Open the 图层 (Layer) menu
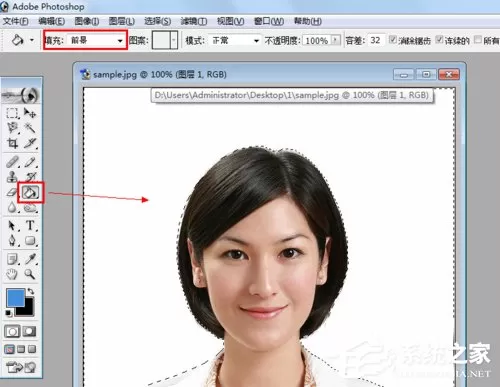Image resolution: width=500 pixels, height=387 pixels. (x=122, y=21)
